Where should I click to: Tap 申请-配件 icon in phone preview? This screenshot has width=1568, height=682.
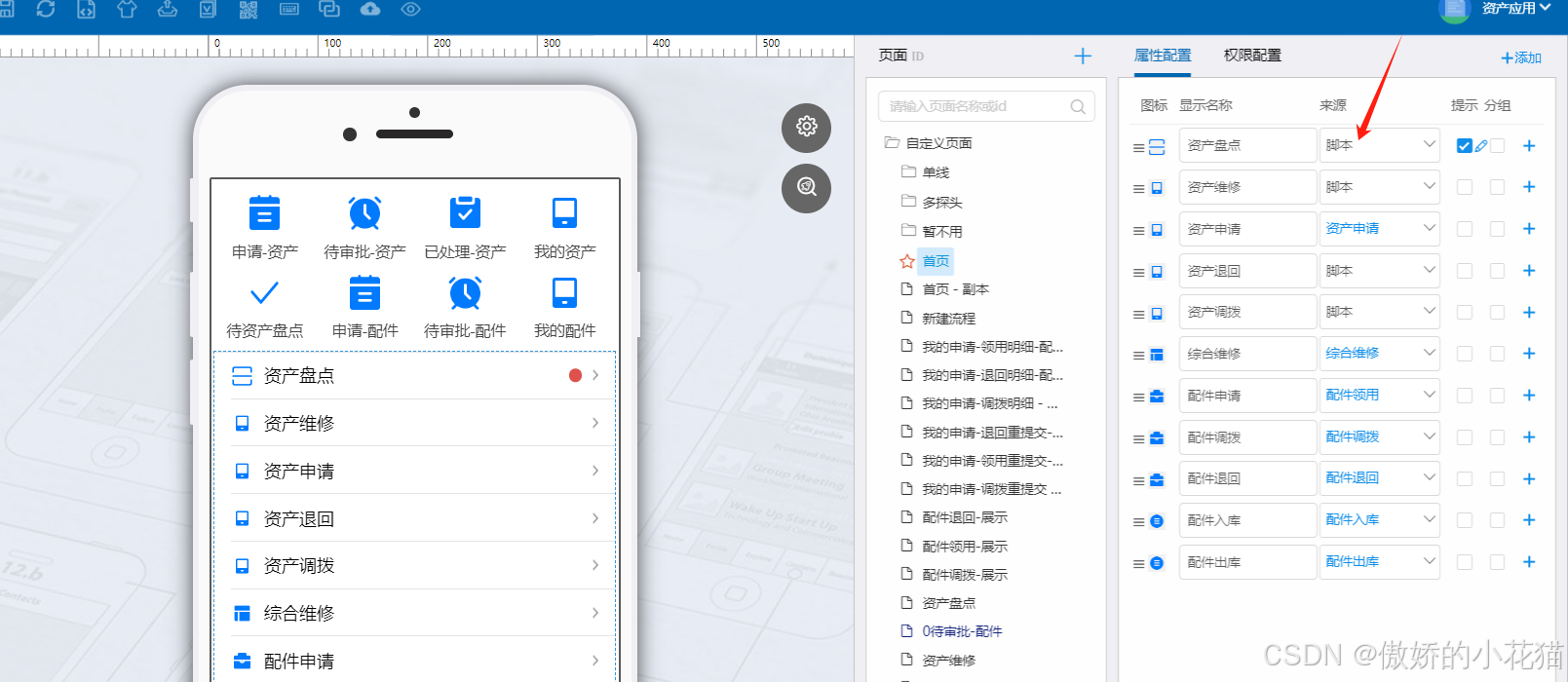point(364,292)
